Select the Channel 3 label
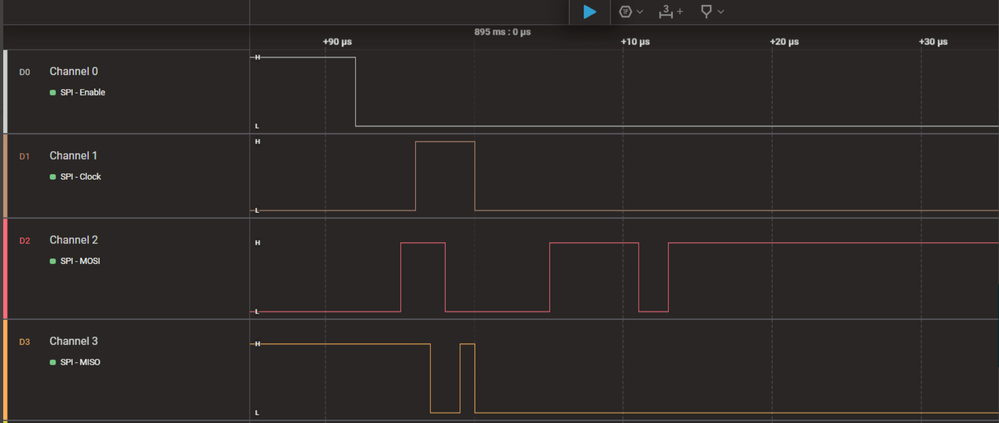 [x=74, y=341]
